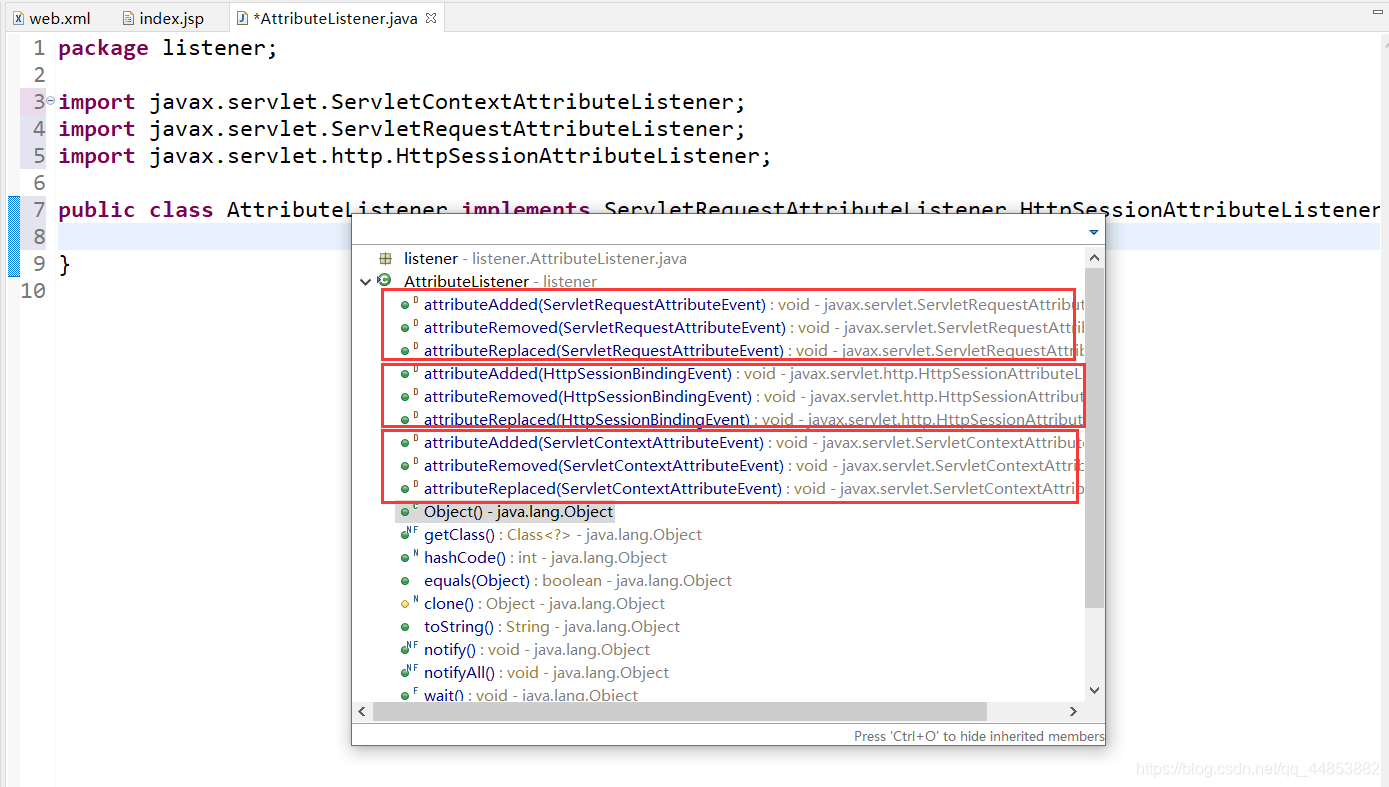Click the listener package icon
Image resolution: width=1389 pixels, height=787 pixels.
coord(385,259)
